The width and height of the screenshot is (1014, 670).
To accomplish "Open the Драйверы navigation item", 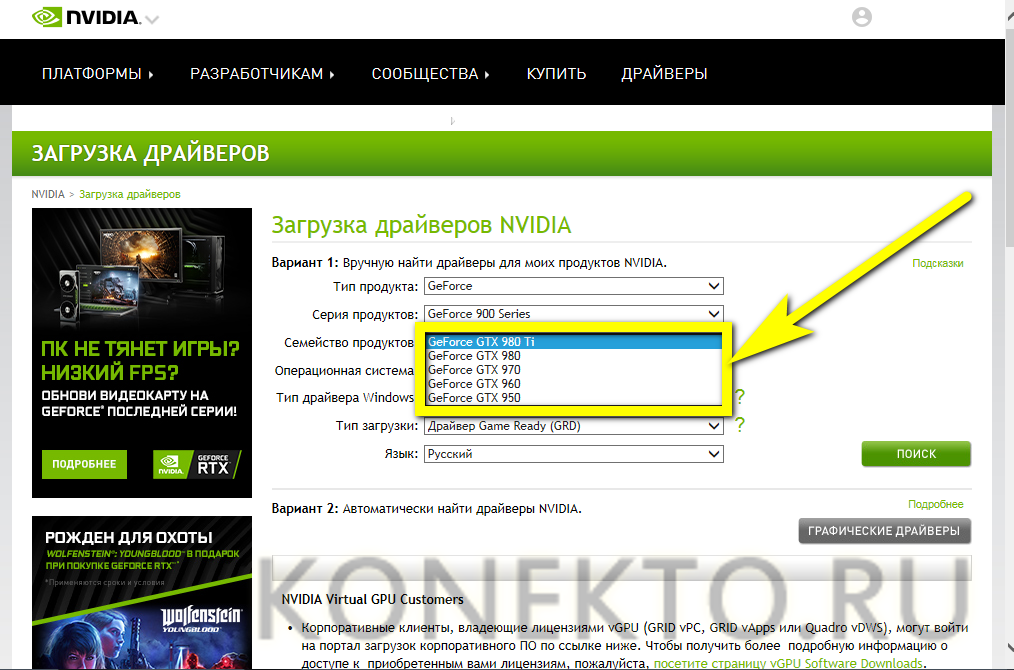I will click(x=664, y=74).
